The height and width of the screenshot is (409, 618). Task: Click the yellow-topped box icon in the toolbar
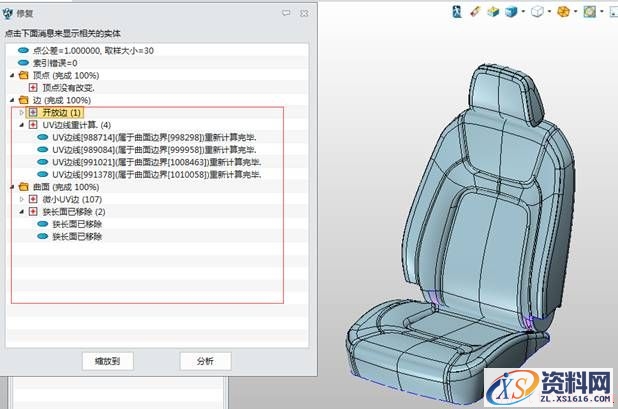coord(493,12)
